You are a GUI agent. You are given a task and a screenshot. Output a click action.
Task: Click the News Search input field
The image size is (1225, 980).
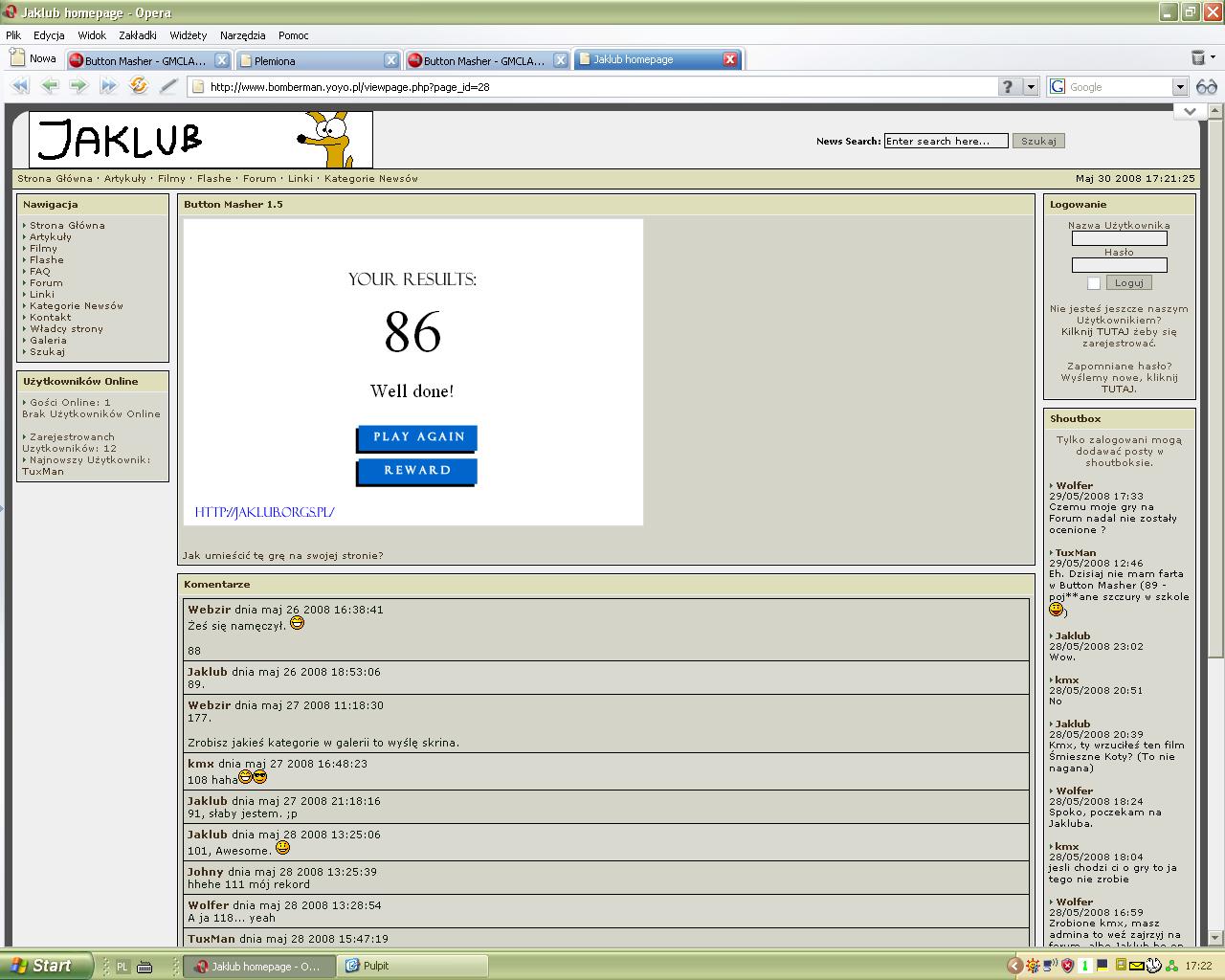pyautogui.click(x=945, y=141)
